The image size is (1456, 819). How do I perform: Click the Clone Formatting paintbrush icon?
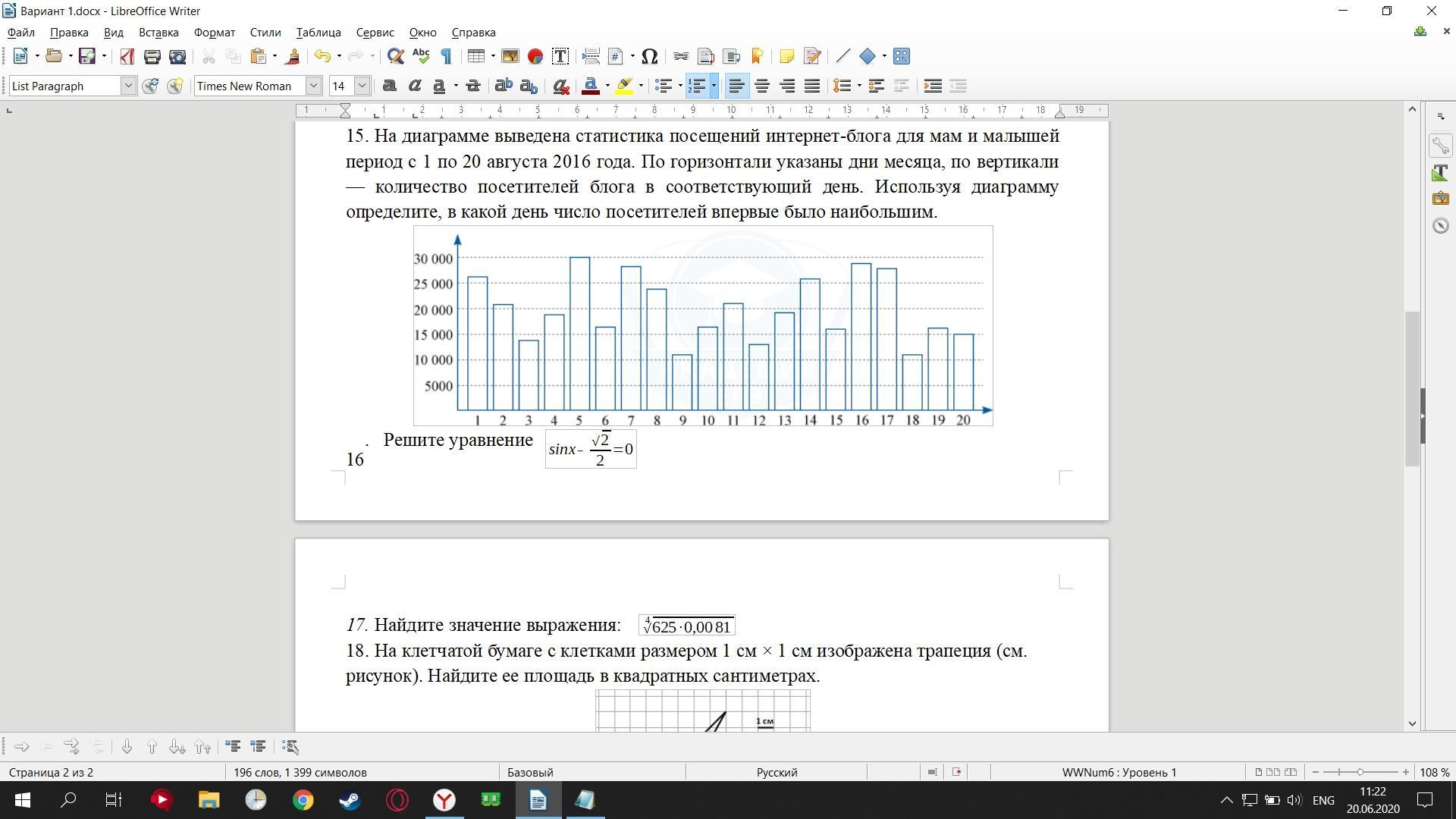point(293,56)
